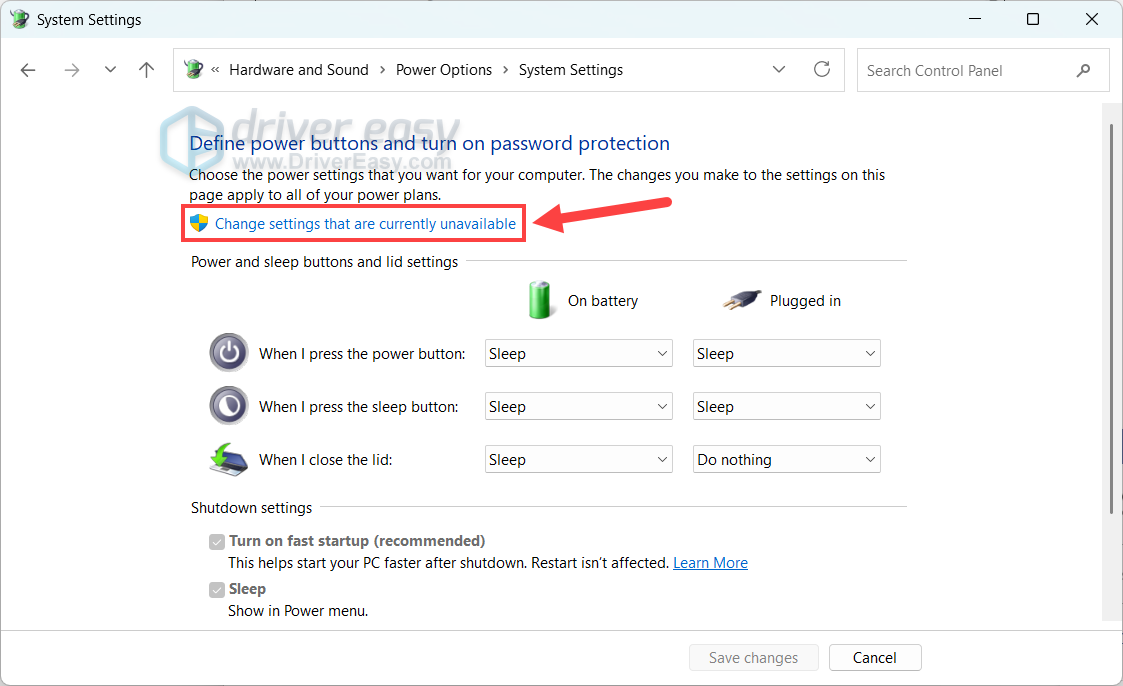Click the Forward navigation arrow
Screen dimensions: 1123x686
click(72, 70)
